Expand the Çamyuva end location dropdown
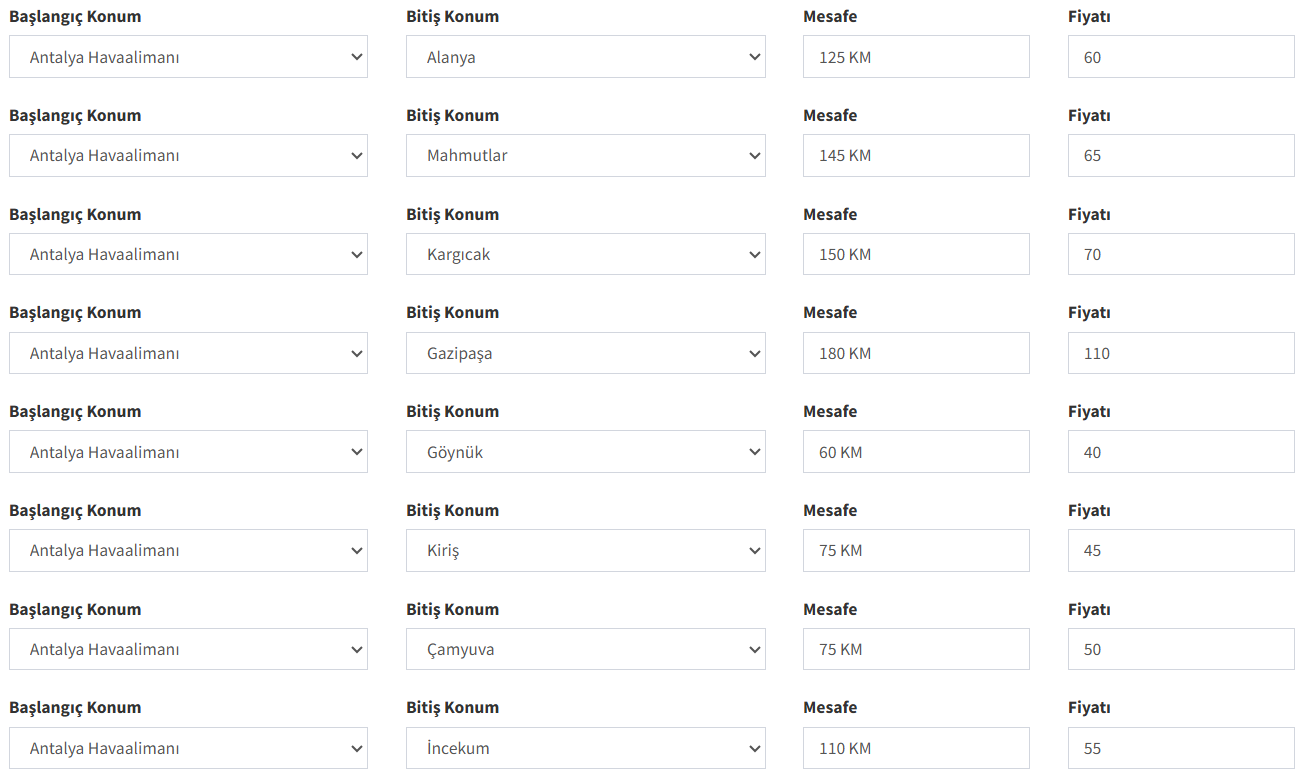 tap(585, 649)
